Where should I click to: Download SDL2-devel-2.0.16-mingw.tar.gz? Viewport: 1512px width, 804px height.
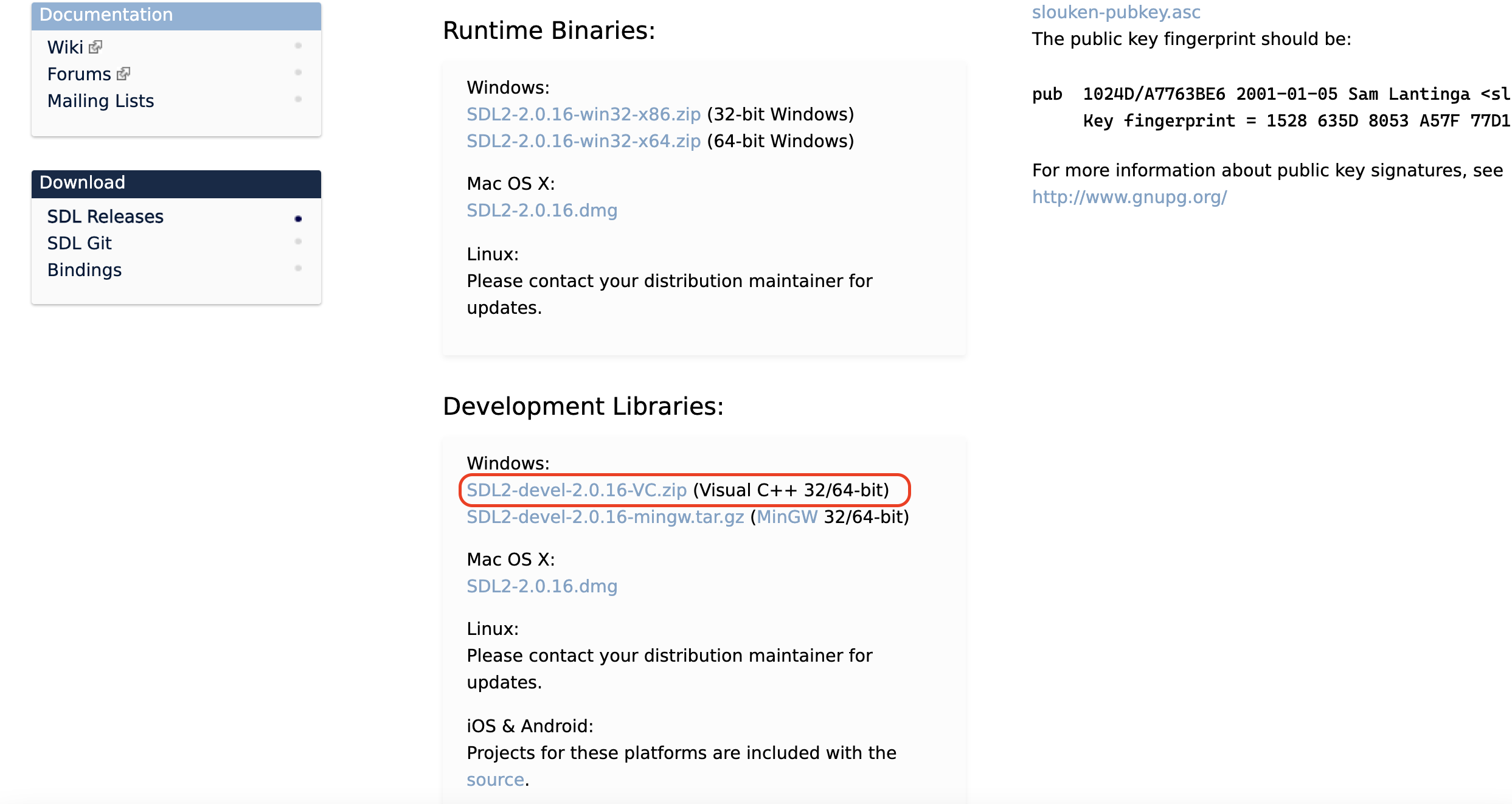pos(605,517)
